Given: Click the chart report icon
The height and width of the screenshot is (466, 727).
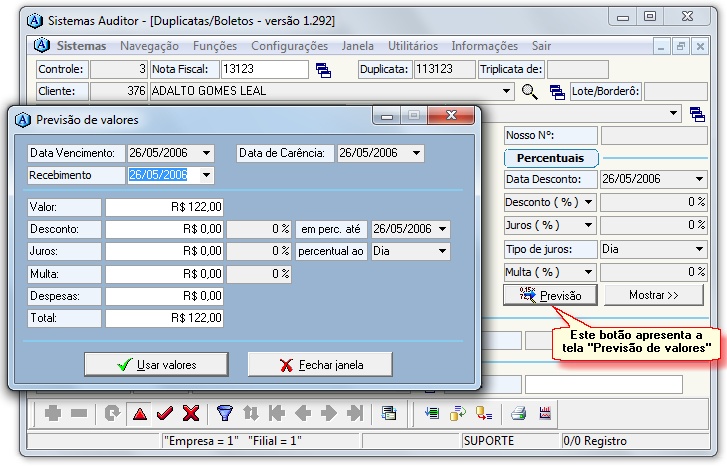Looking at the screenshot, I should (x=545, y=413).
